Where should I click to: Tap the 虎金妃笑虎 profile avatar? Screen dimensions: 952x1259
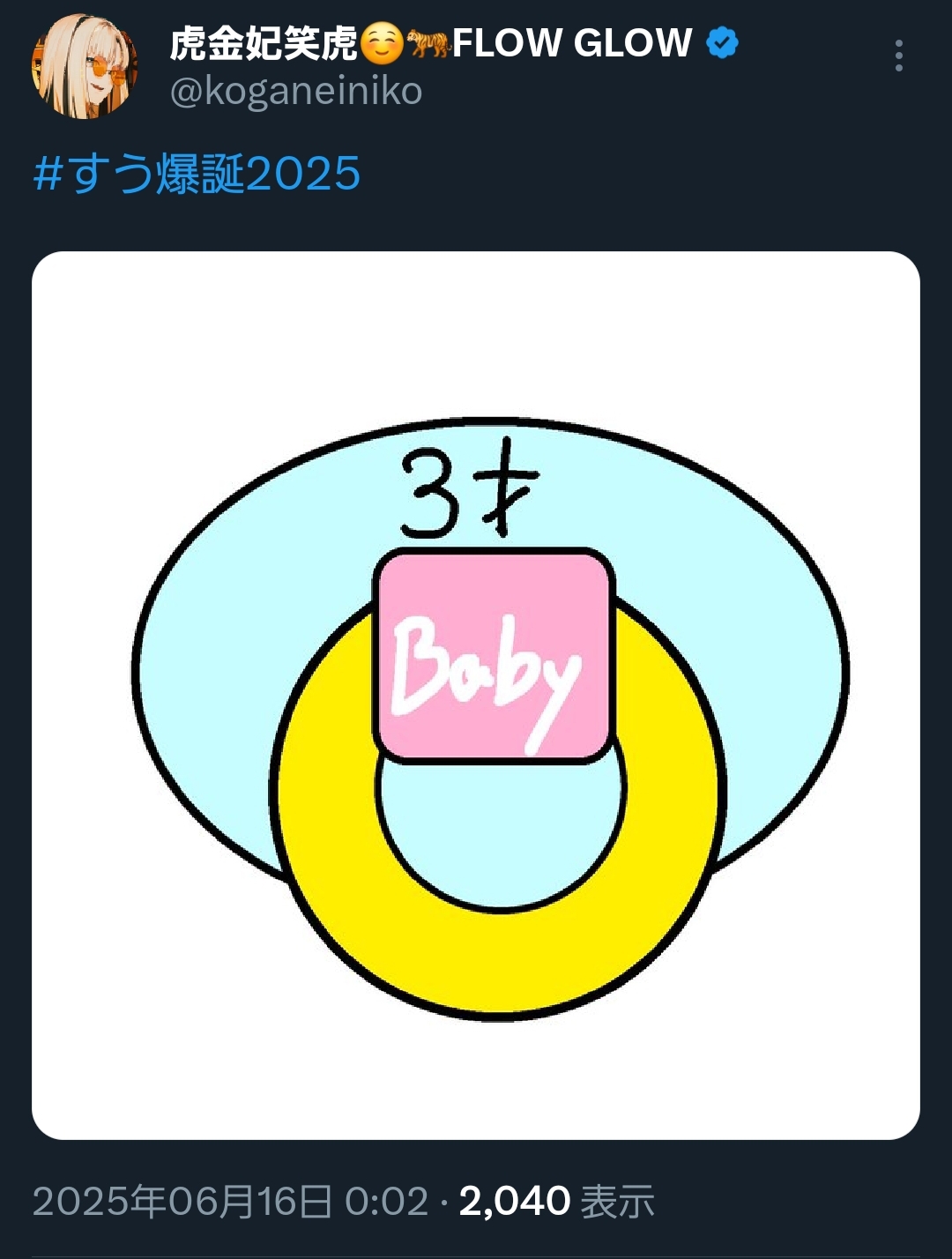pos(85,66)
